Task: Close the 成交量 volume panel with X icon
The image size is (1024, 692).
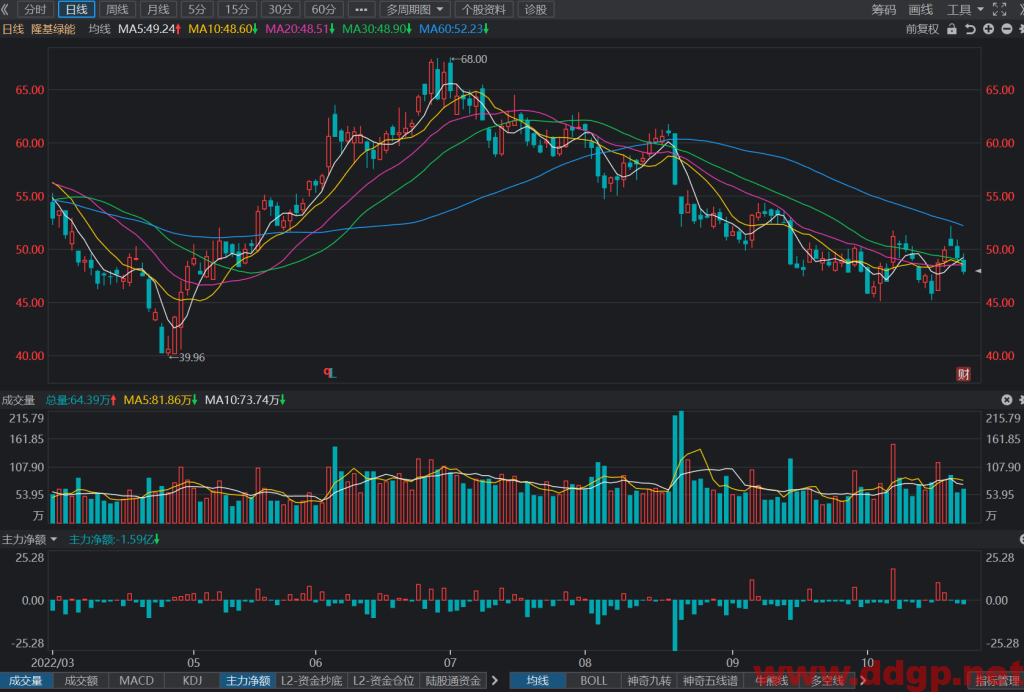Action: (1006, 400)
